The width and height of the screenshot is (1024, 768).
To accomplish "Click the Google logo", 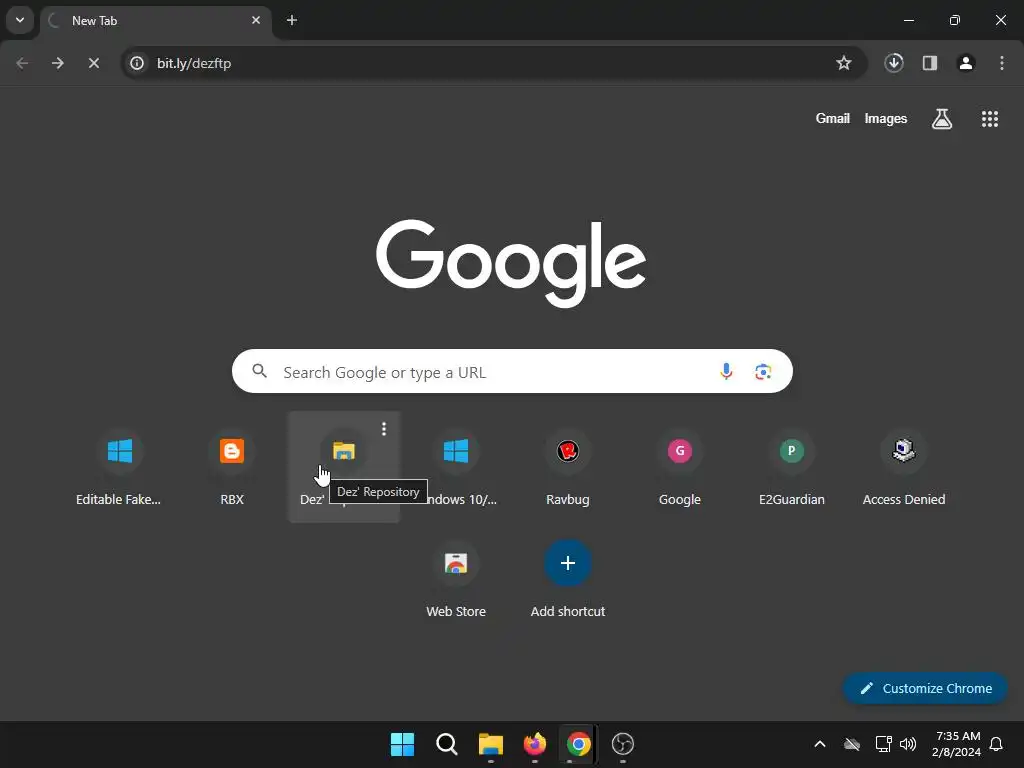I will 511,263.
